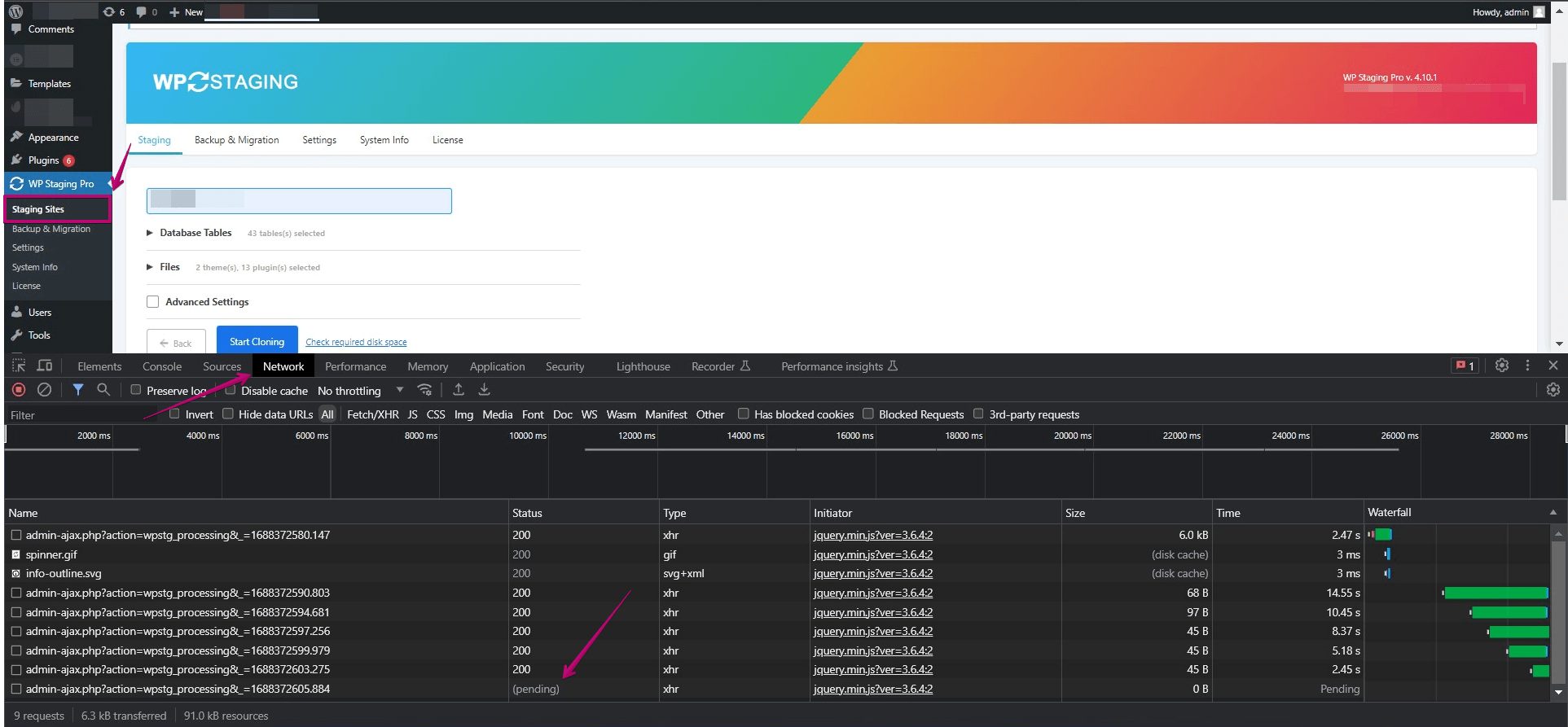Open the comments bubble in admin bar
The width and height of the screenshot is (1568, 727).
tap(147, 11)
